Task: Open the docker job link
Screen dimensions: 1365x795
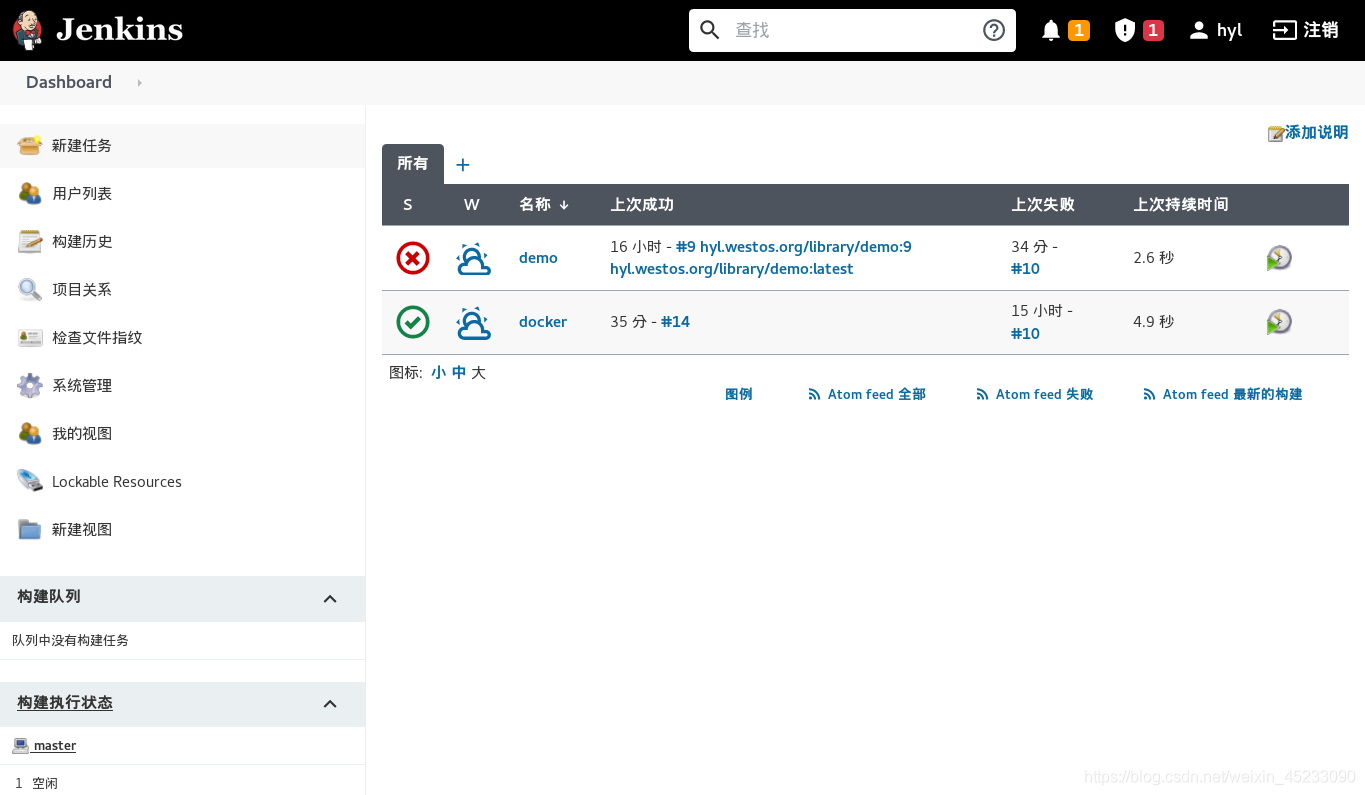Action: (x=543, y=322)
